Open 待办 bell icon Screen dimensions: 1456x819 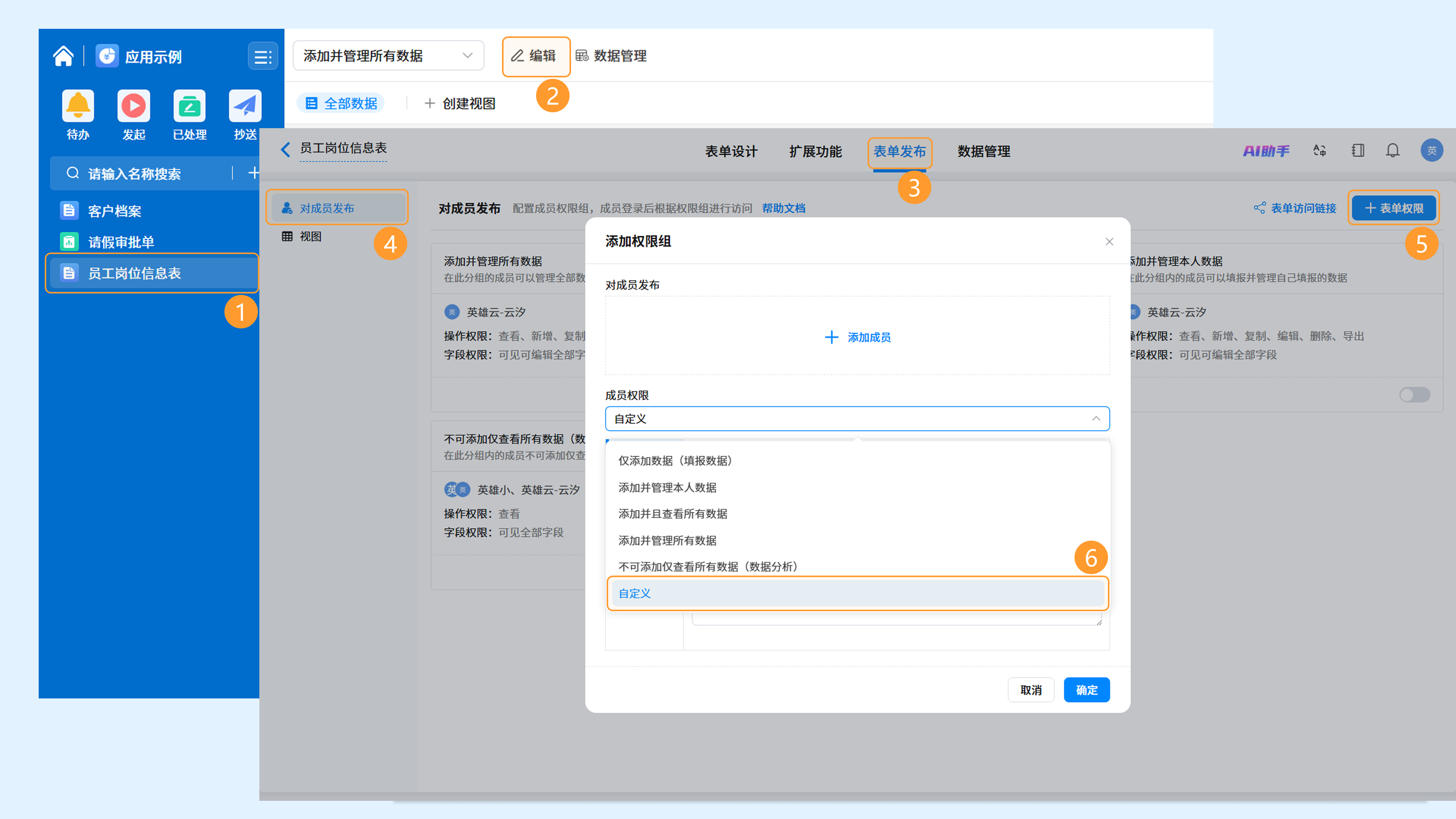point(78,106)
